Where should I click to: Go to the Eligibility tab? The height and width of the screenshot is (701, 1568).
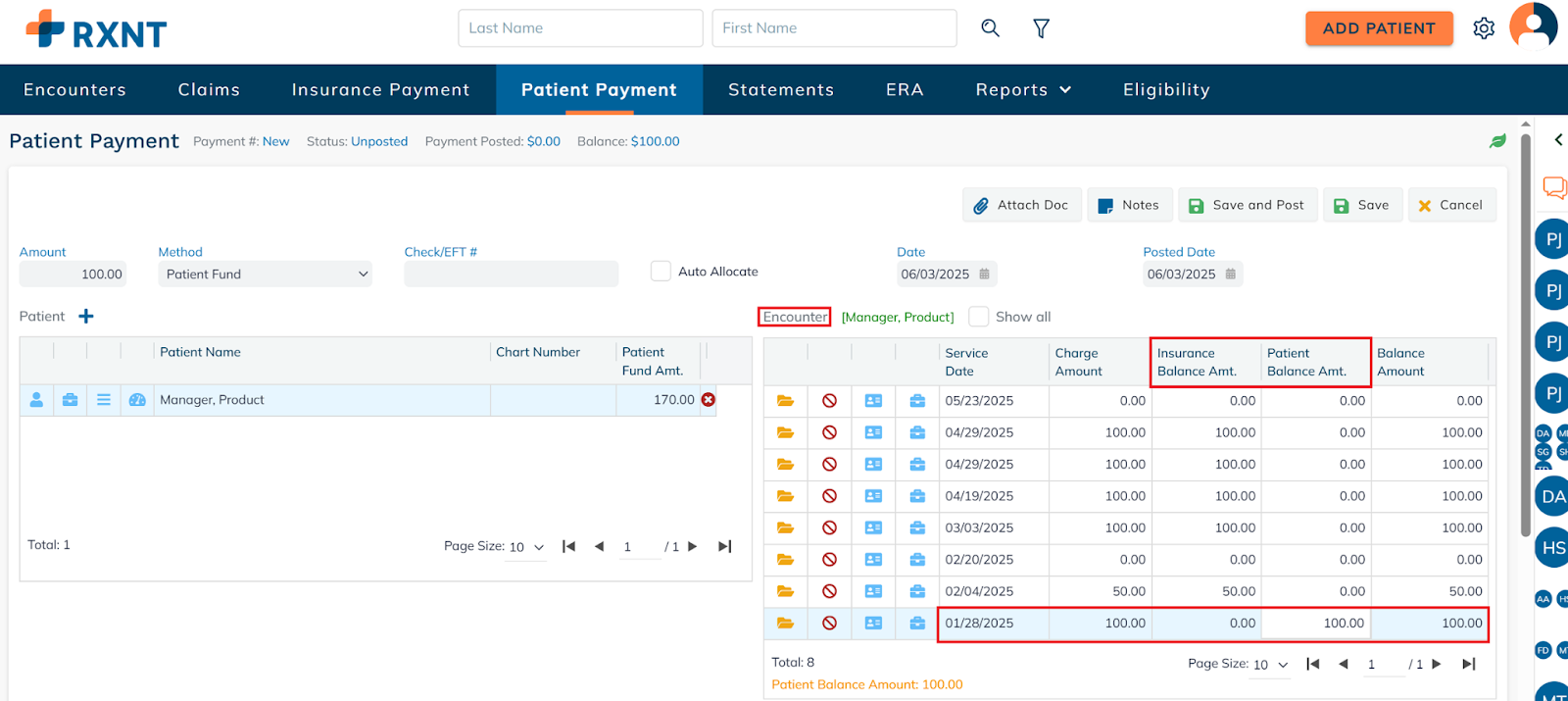(1166, 90)
